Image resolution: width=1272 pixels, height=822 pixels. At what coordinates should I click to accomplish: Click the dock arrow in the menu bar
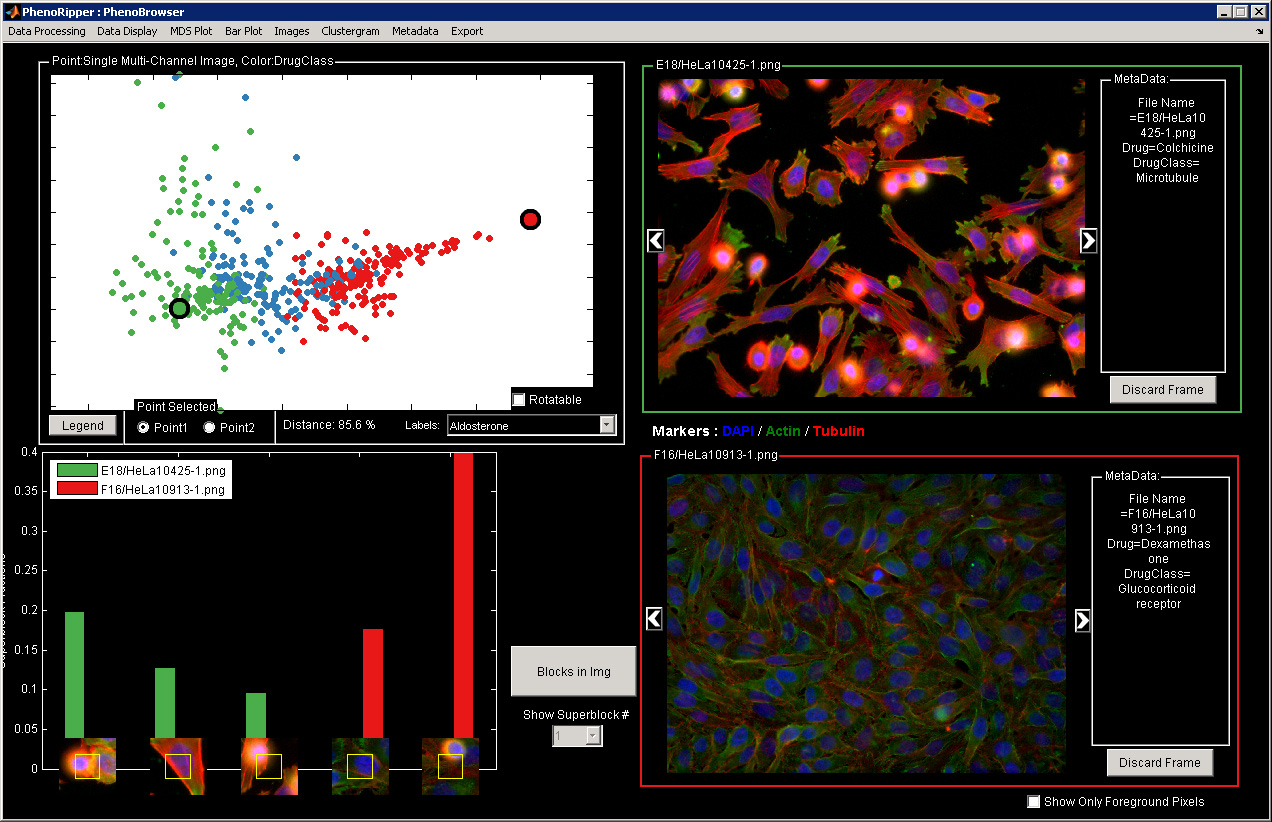pos(1259,31)
